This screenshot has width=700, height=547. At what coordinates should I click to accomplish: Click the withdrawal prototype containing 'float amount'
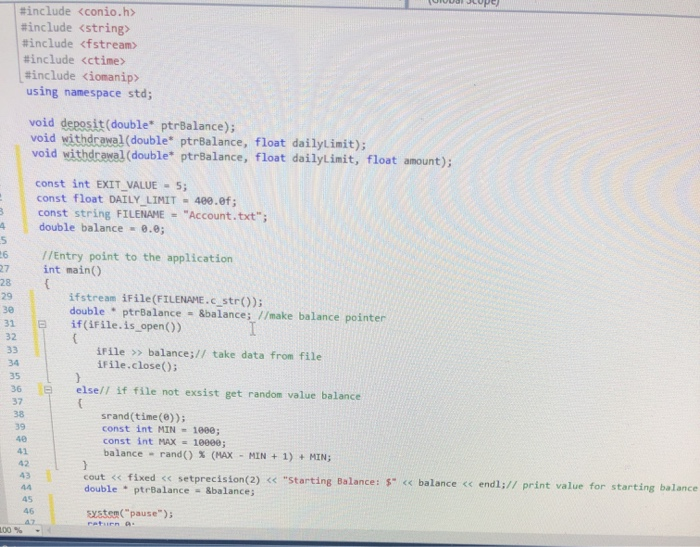[242, 157]
